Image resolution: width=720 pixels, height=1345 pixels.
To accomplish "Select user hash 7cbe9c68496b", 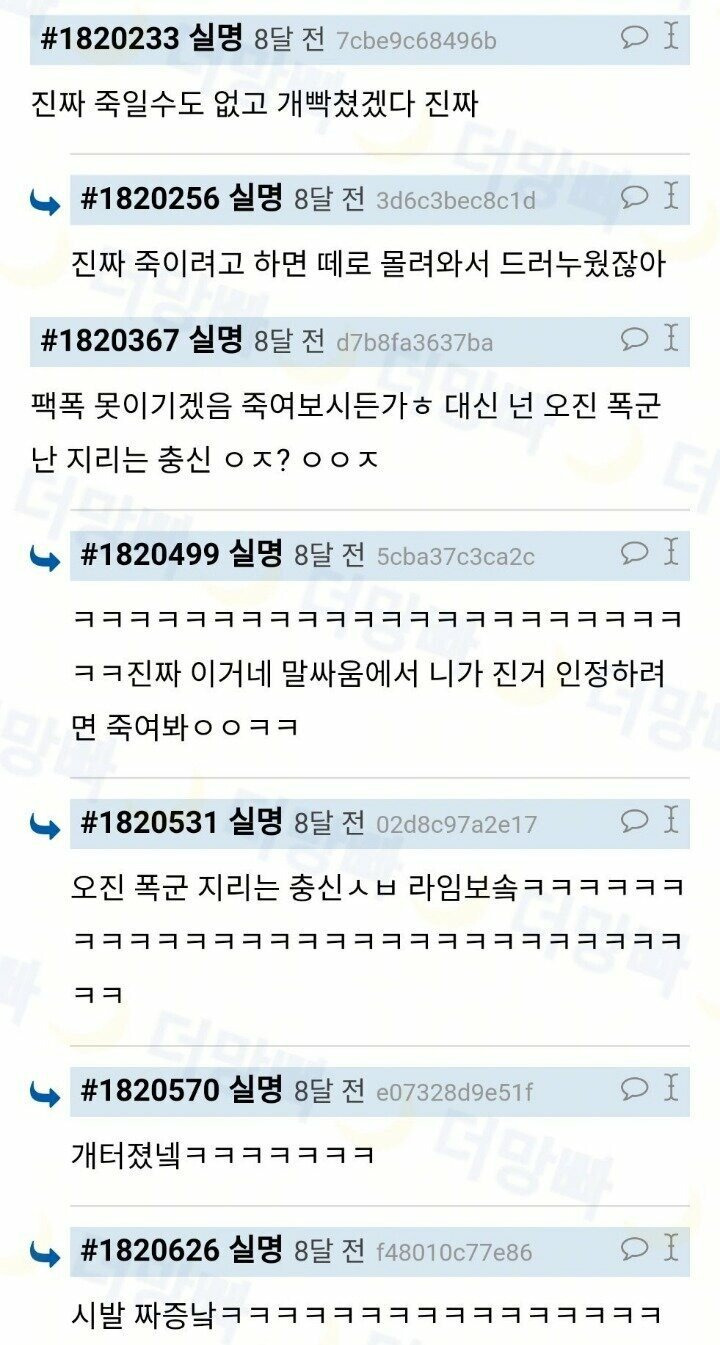I will click(416, 42).
